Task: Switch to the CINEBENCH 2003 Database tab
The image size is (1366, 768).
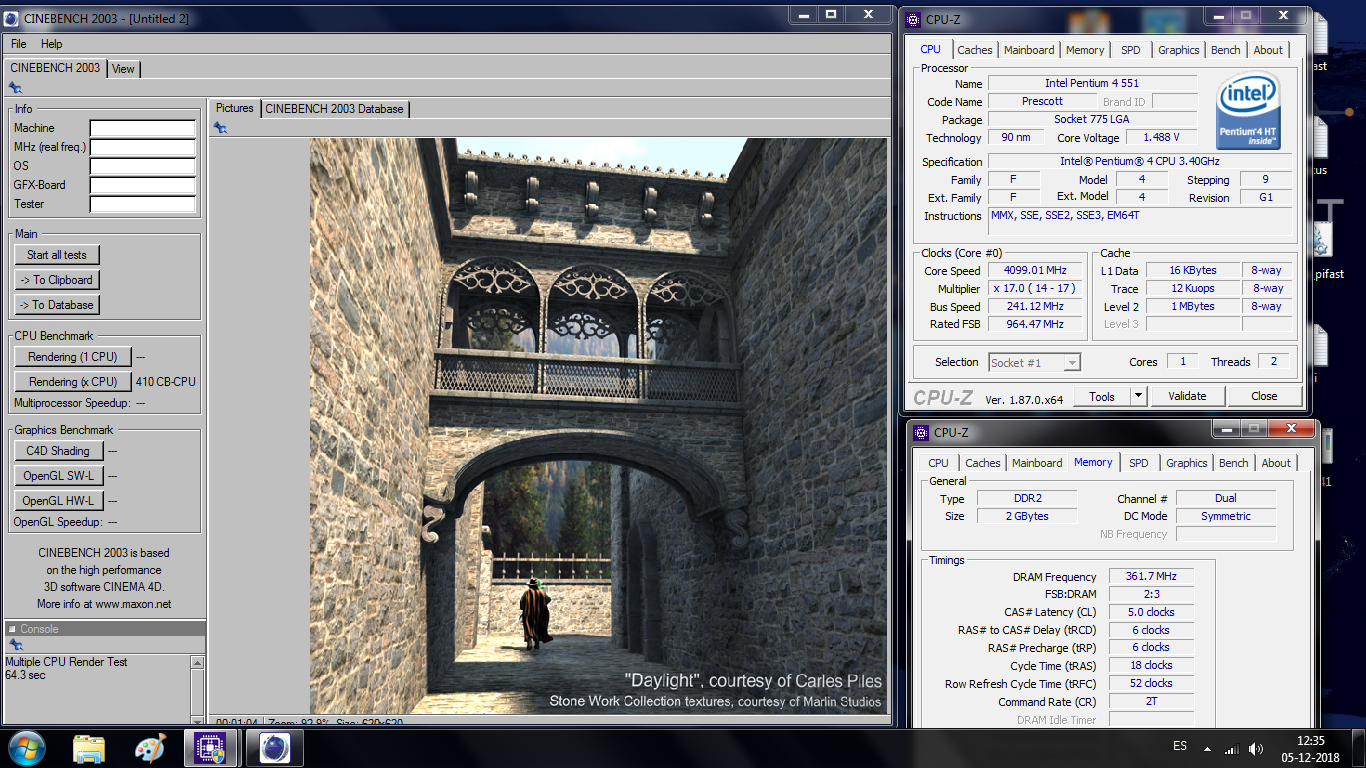Action: pos(335,109)
